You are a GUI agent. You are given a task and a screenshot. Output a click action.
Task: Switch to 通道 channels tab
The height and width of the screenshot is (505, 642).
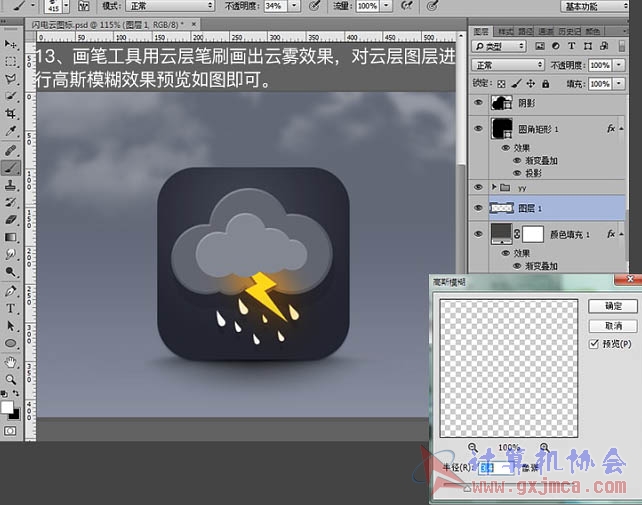click(x=545, y=32)
